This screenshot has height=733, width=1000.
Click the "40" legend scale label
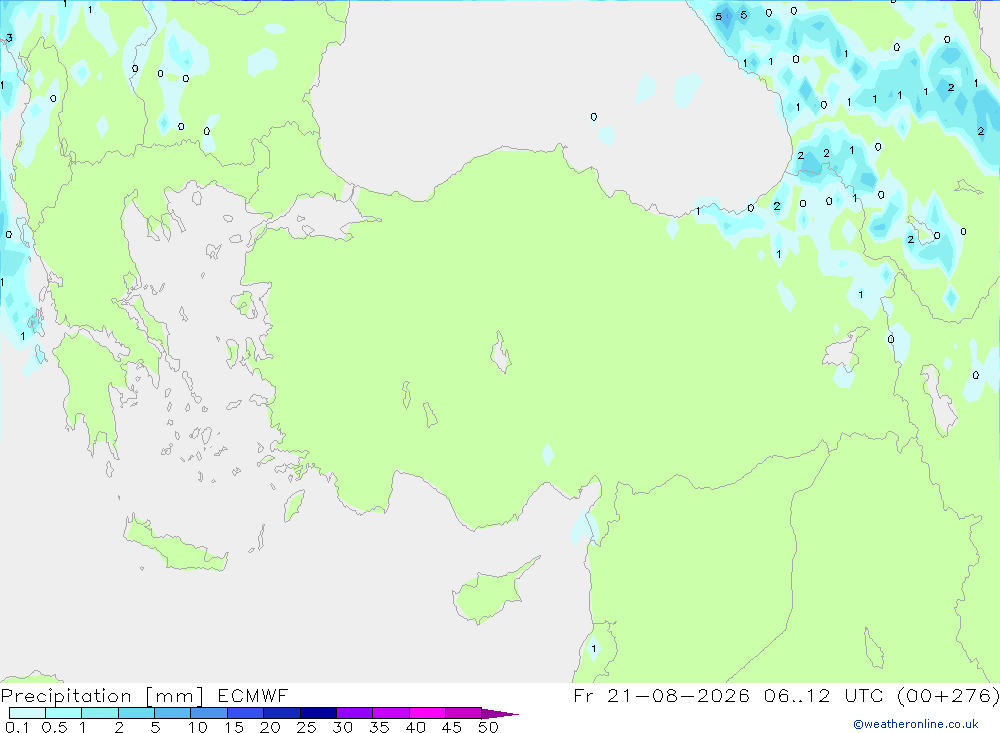click(416, 727)
